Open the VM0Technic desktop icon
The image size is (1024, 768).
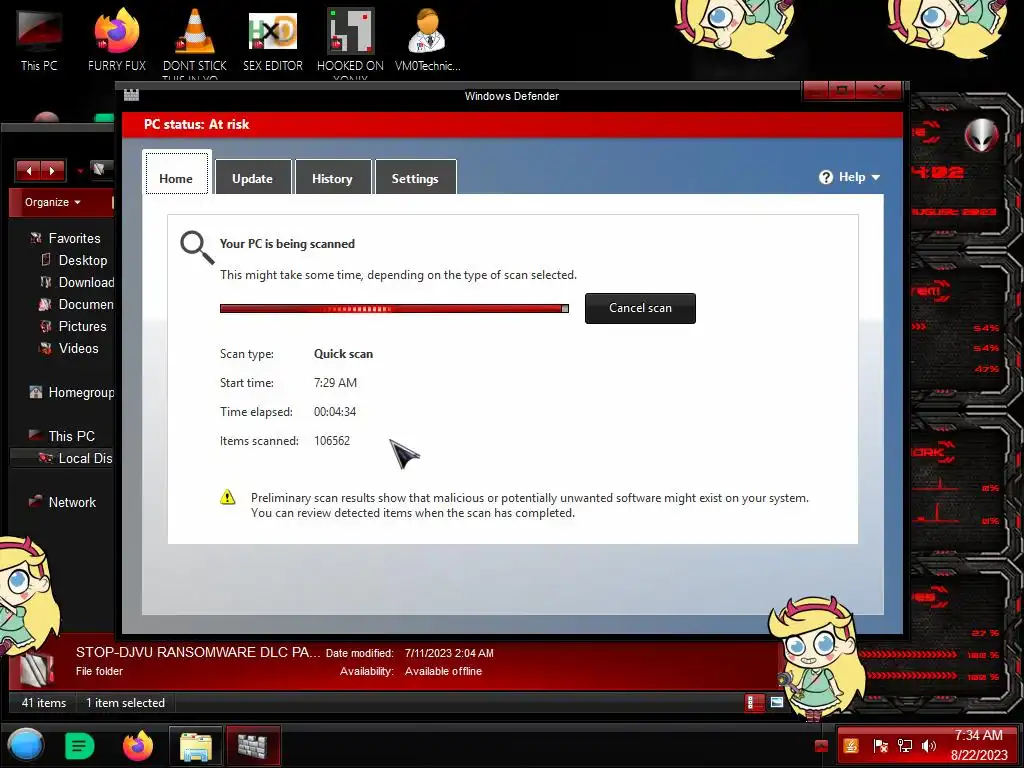tap(428, 39)
